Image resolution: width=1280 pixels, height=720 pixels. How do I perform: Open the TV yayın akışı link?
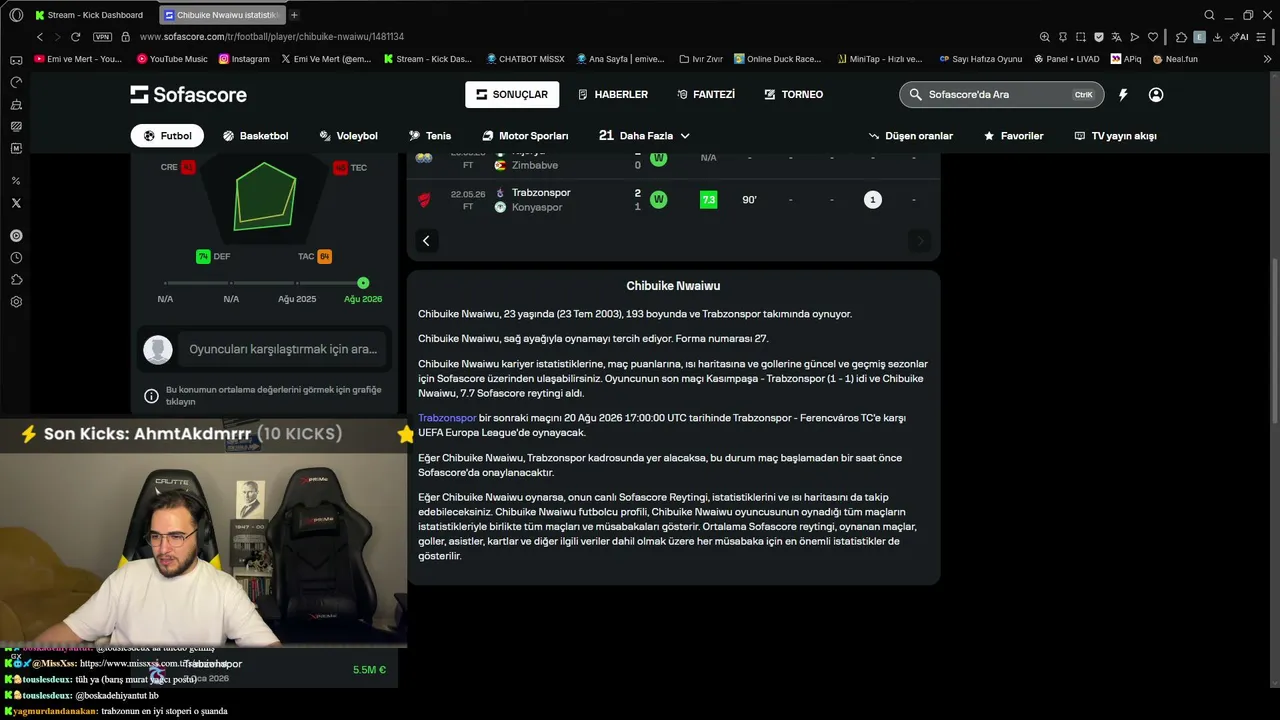pyautogui.click(x=1115, y=136)
